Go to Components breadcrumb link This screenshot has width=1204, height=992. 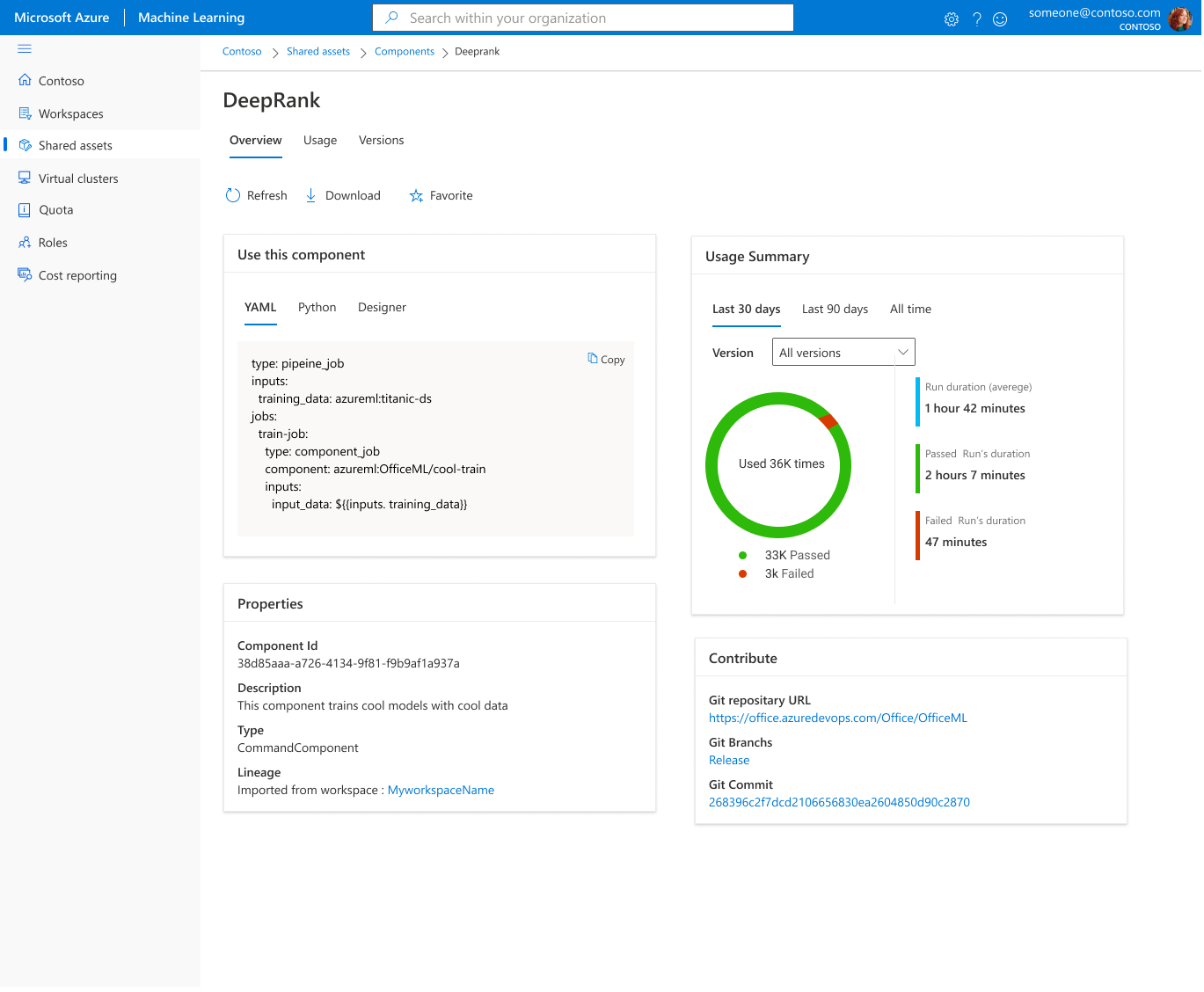pos(405,52)
